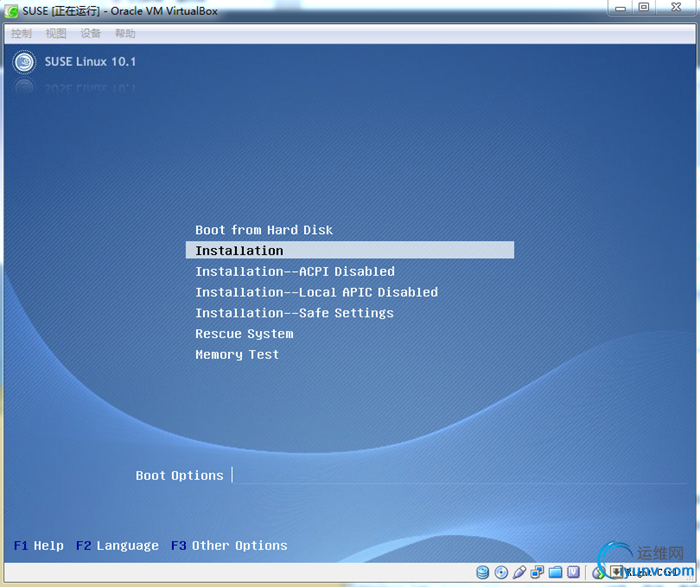700x587 pixels.
Task: Click the keyboard capture arrow icon
Action: (616, 572)
